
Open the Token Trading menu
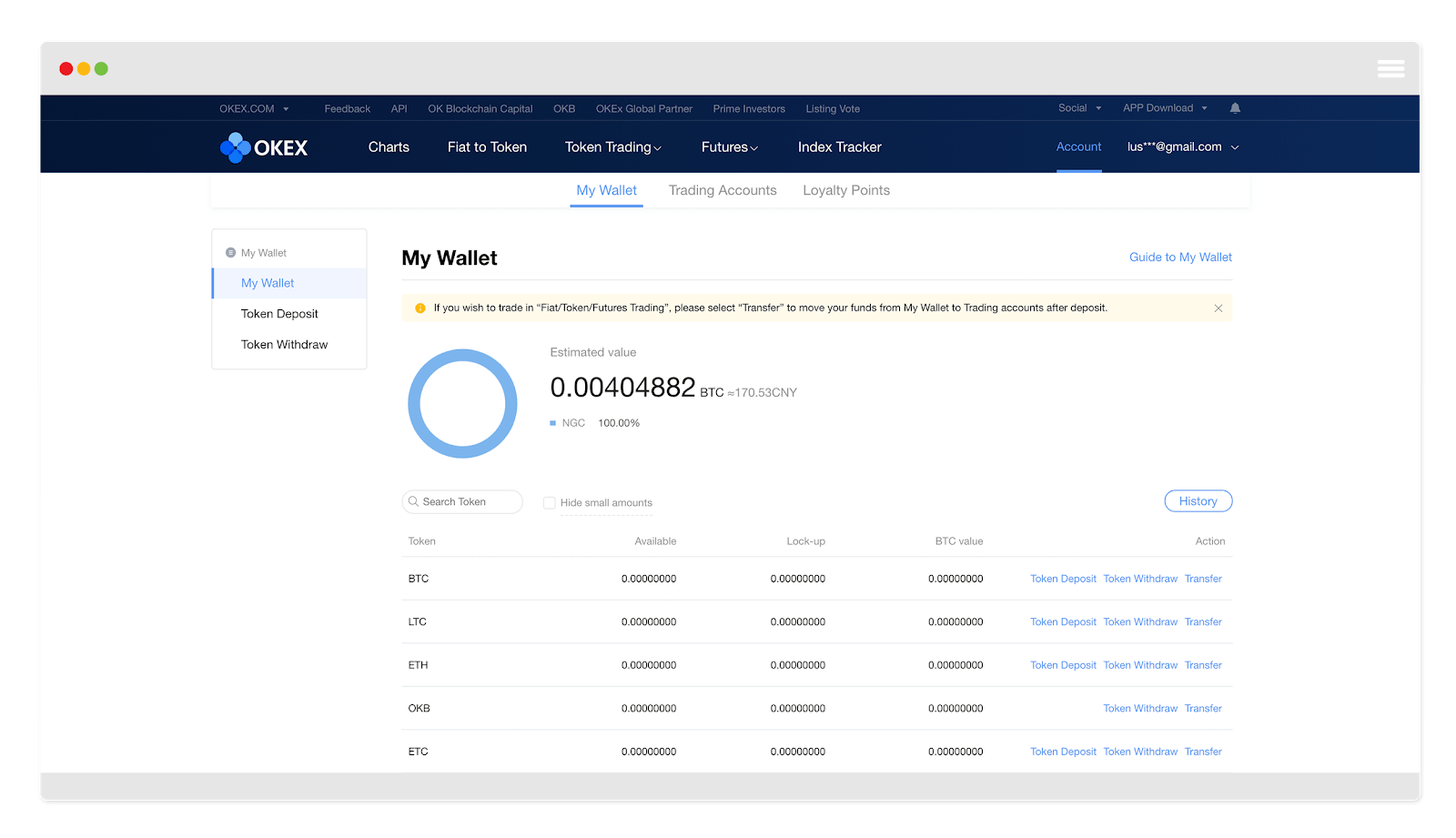[613, 147]
